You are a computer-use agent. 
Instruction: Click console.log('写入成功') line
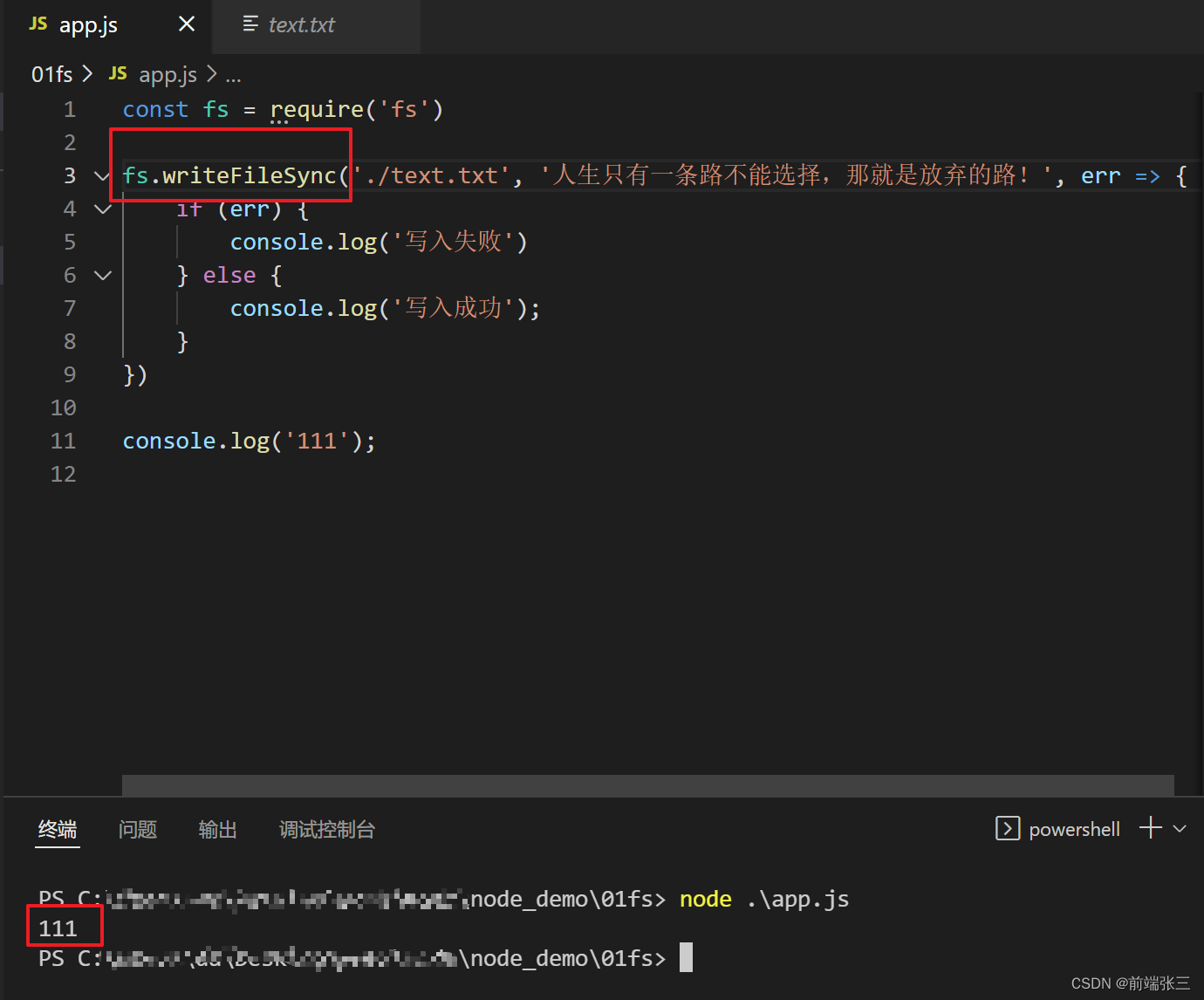click(x=385, y=308)
